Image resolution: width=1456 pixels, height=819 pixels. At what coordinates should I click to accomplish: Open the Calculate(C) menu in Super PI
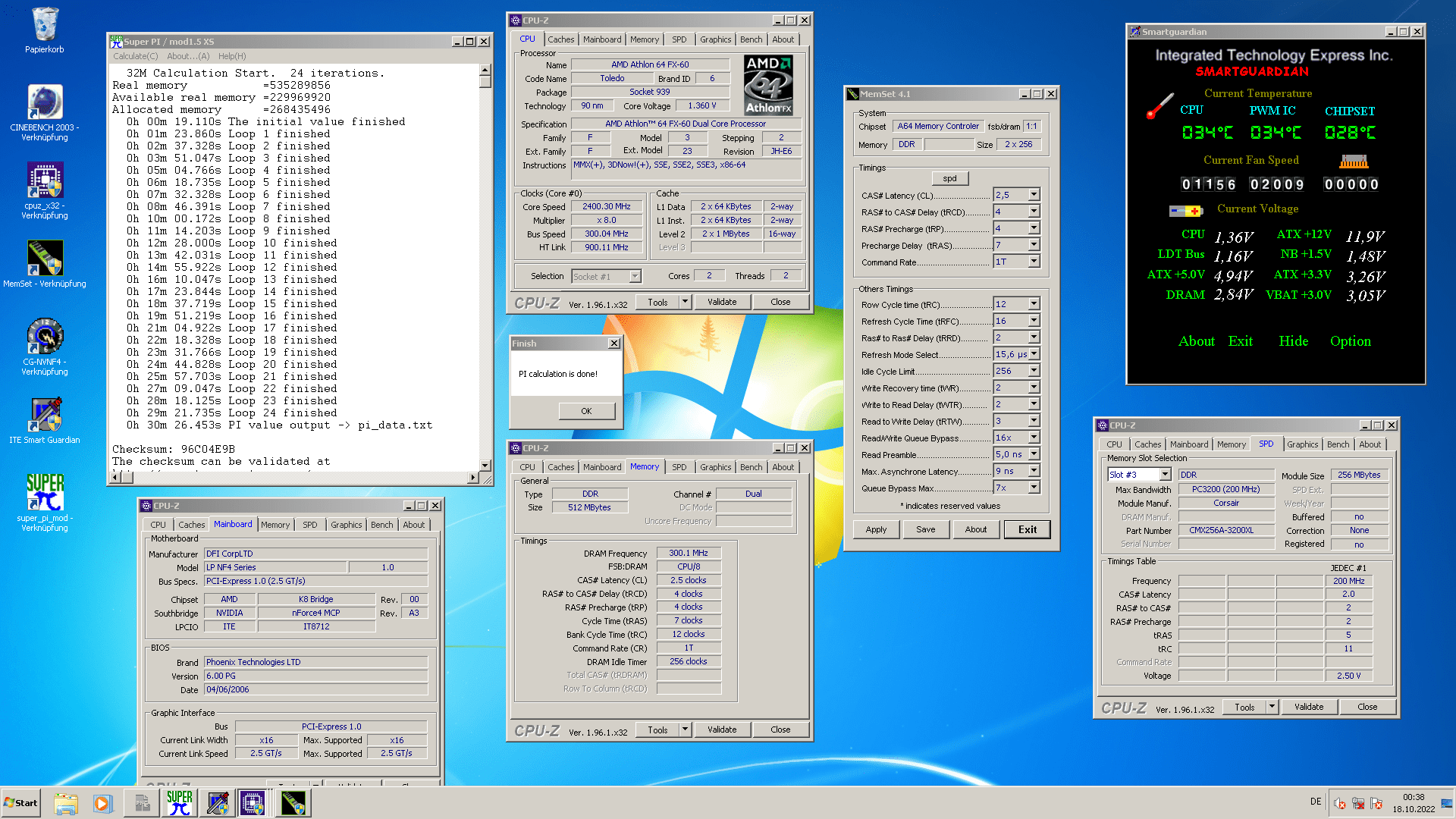(135, 56)
